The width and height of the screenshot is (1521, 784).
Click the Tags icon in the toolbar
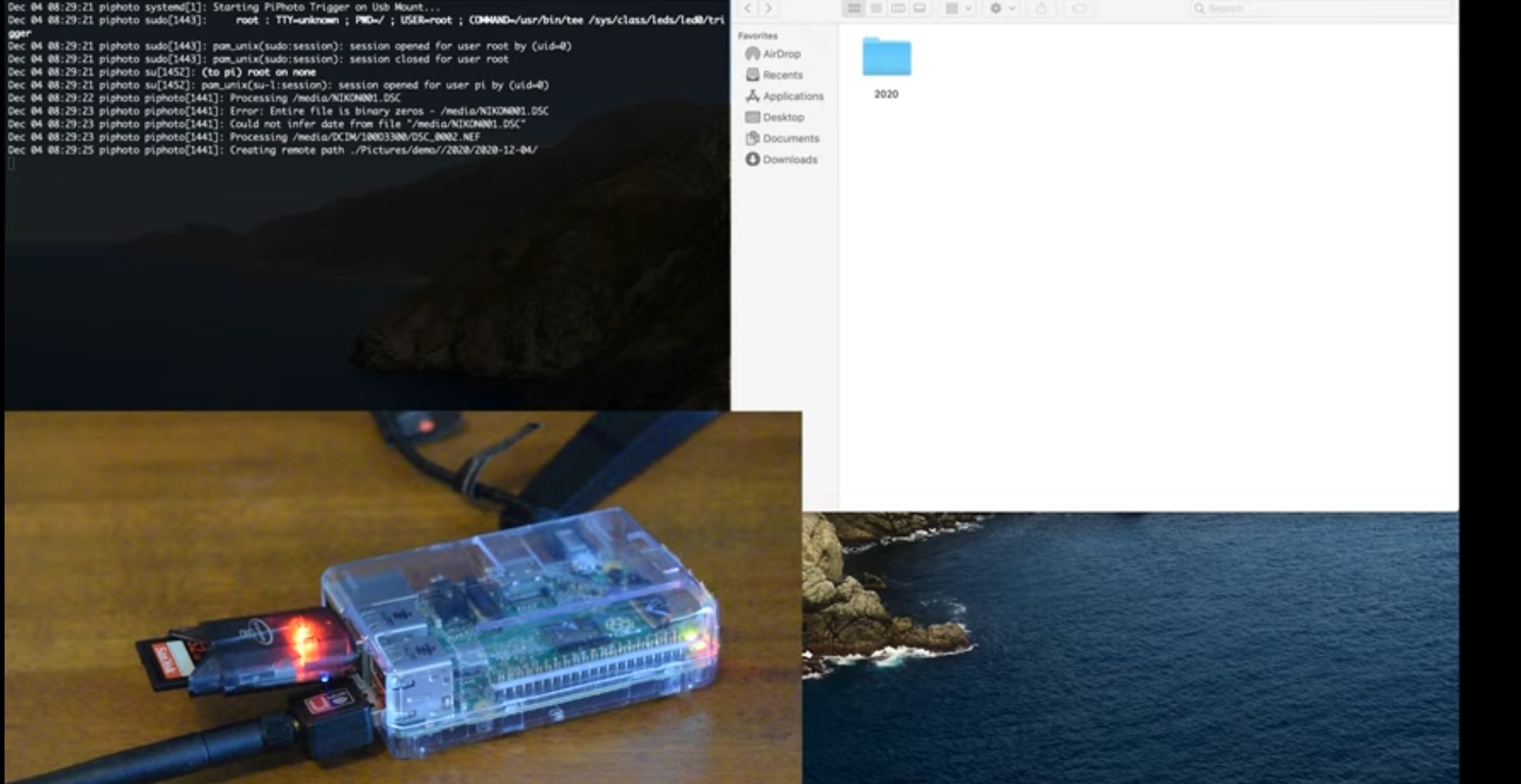[x=1079, y=8]
